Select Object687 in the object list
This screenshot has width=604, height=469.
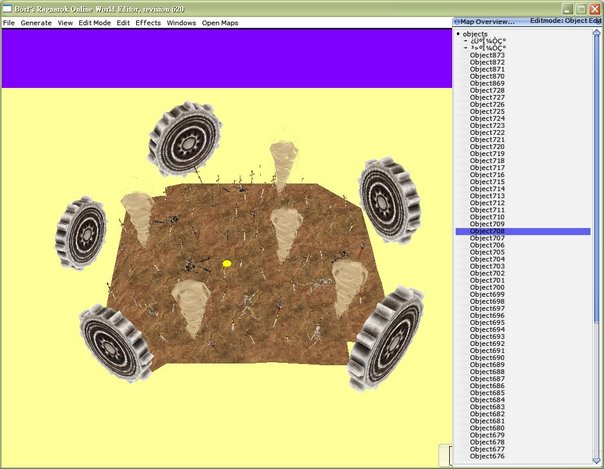pyautogui.click(x=487, y=379)
